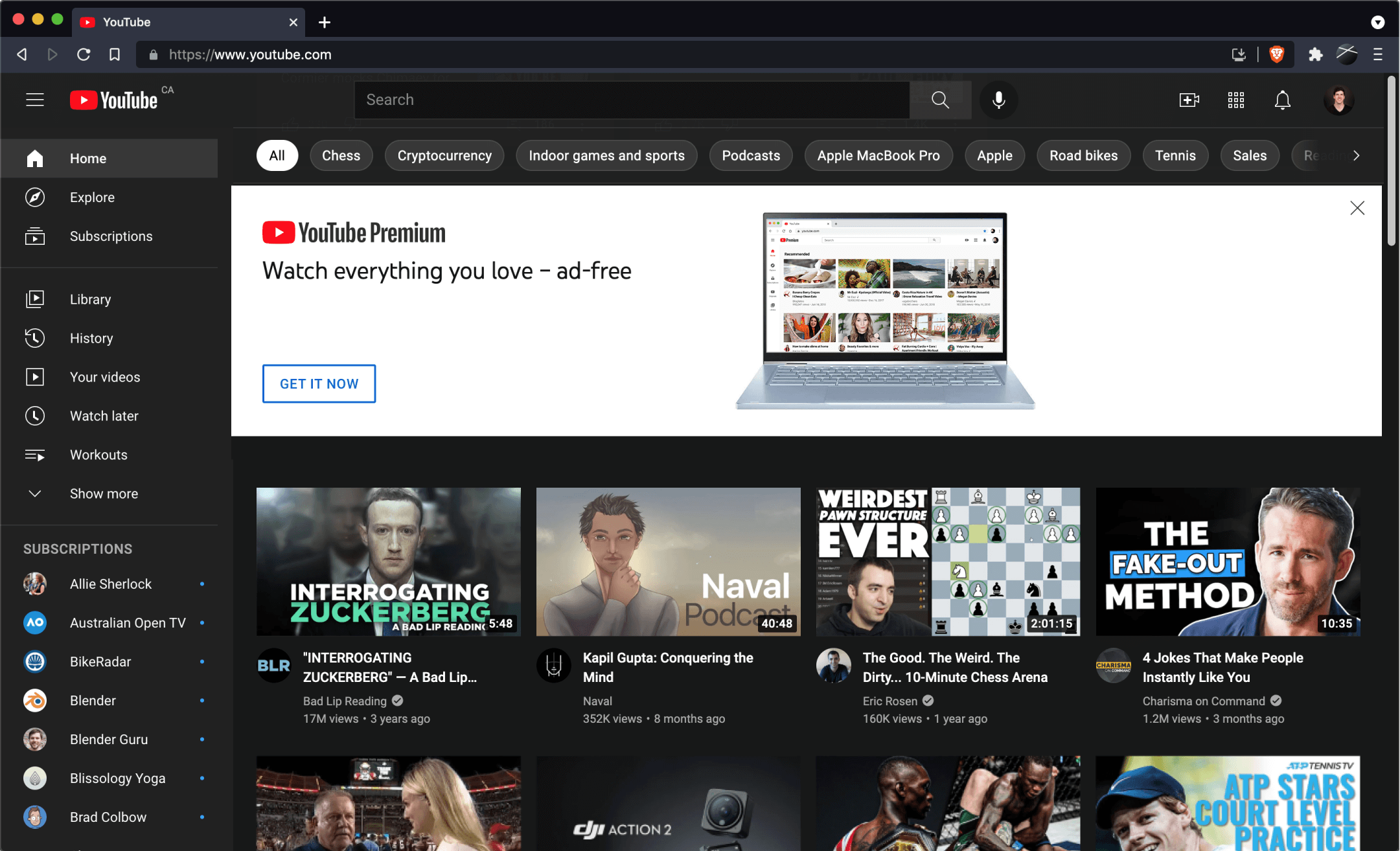
Task: Open the Create video camera icon
Action: (x=1189, y=100)
